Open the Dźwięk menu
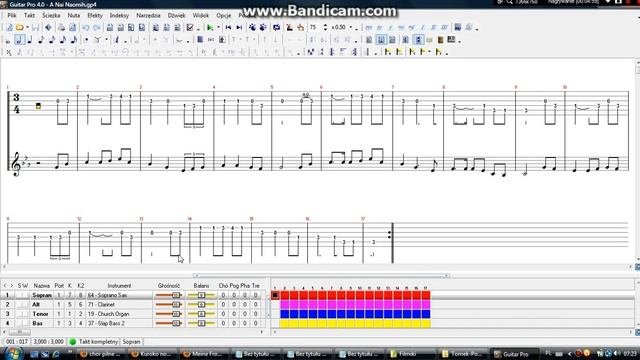 (x=176, y=16)
